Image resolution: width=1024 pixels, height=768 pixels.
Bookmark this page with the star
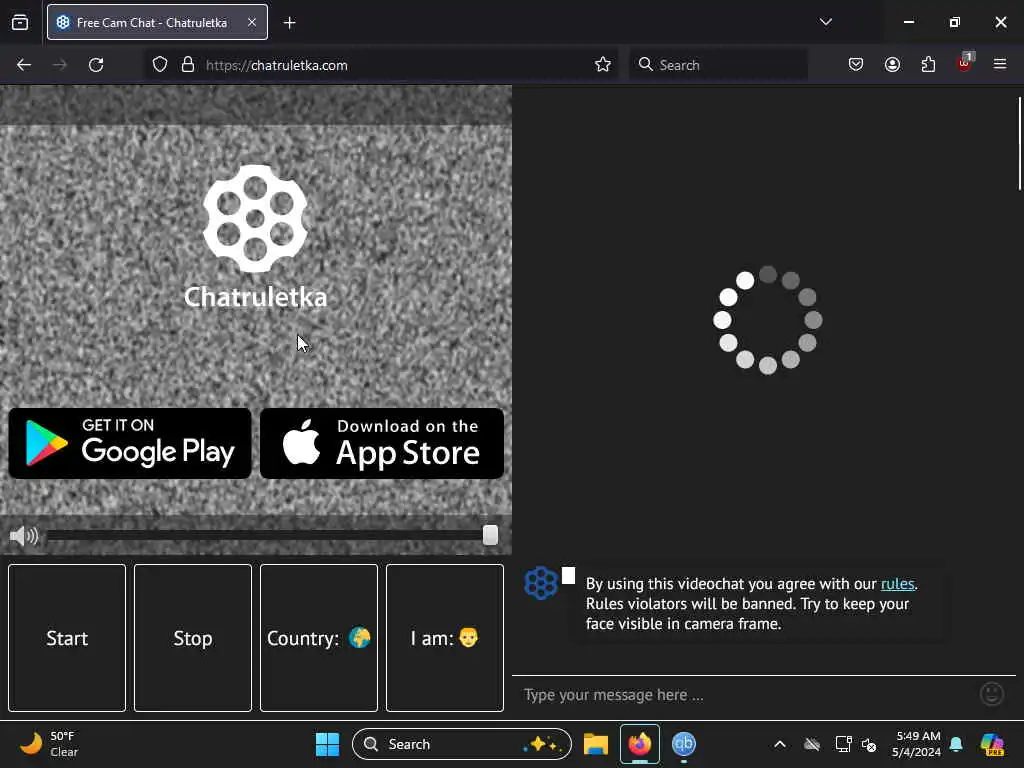click(603, 65)
